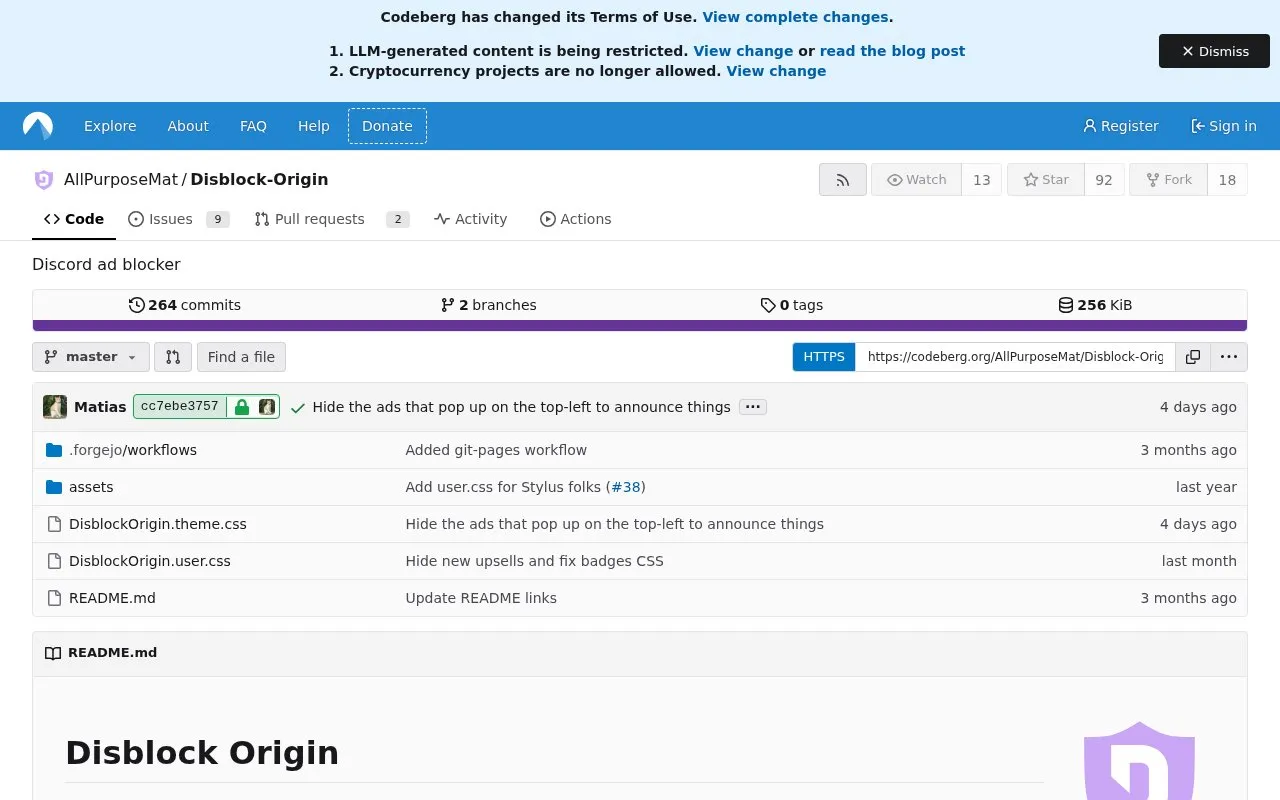Open the RSS feed icon button
1280x800 pixels.
tap(843, 180)
